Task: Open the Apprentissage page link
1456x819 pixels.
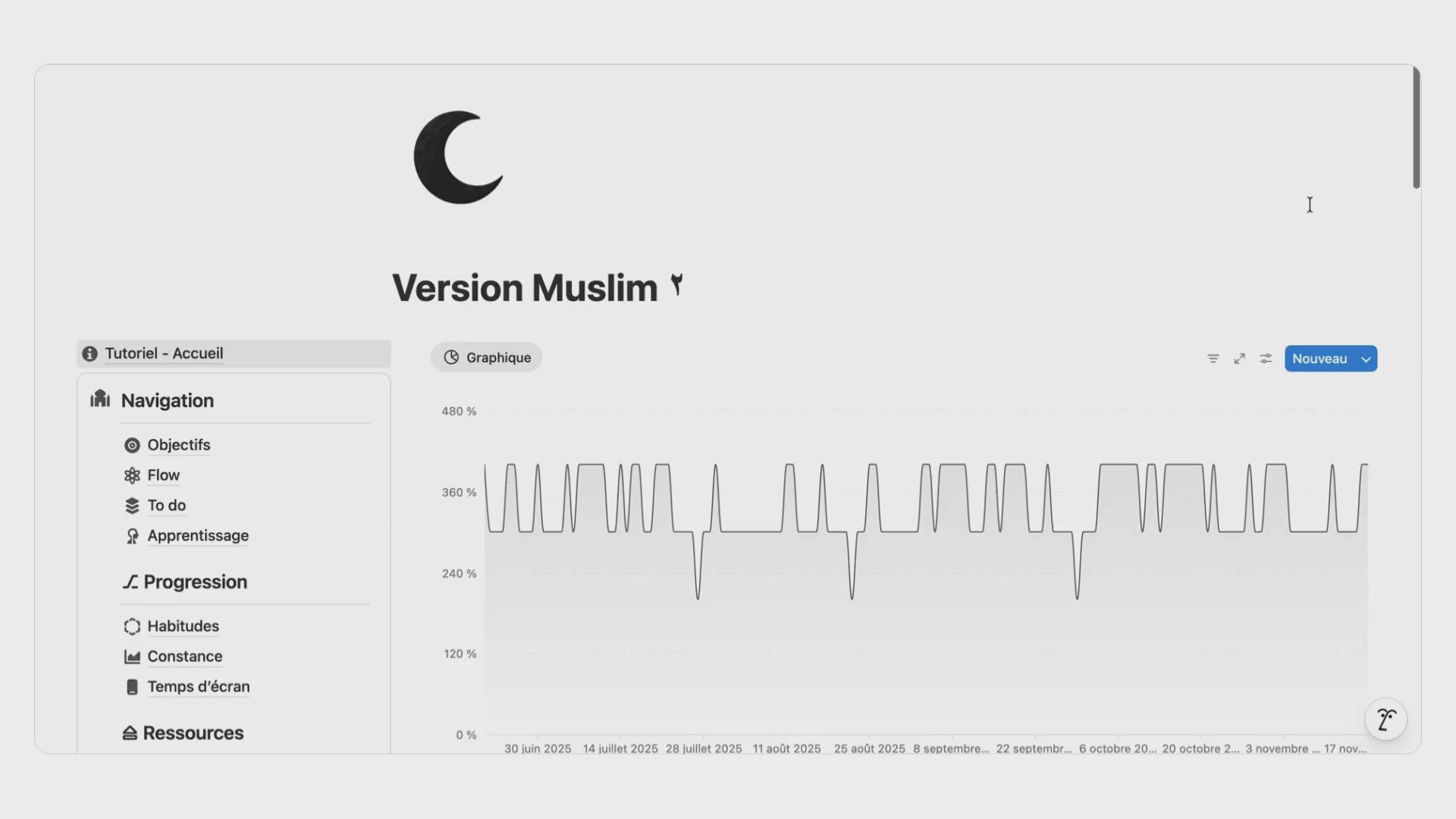Action: coord(198,536)
